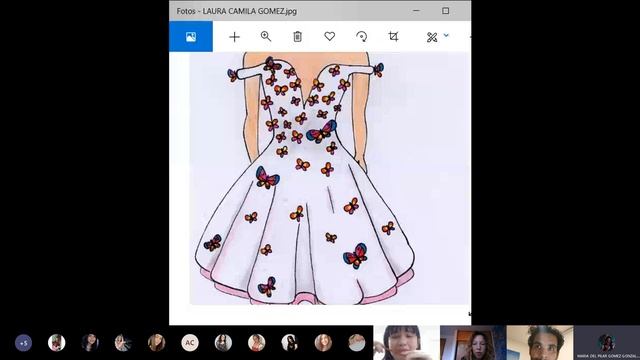Image resolution: width=640 pixels, height=360 pixels.
Task: Select video tile of curly-haired woman
Action: (473, 342)
